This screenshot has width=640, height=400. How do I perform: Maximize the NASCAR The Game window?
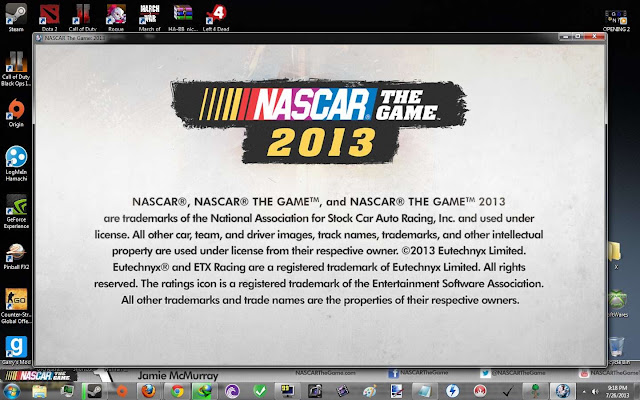click(x=578, y=37)
